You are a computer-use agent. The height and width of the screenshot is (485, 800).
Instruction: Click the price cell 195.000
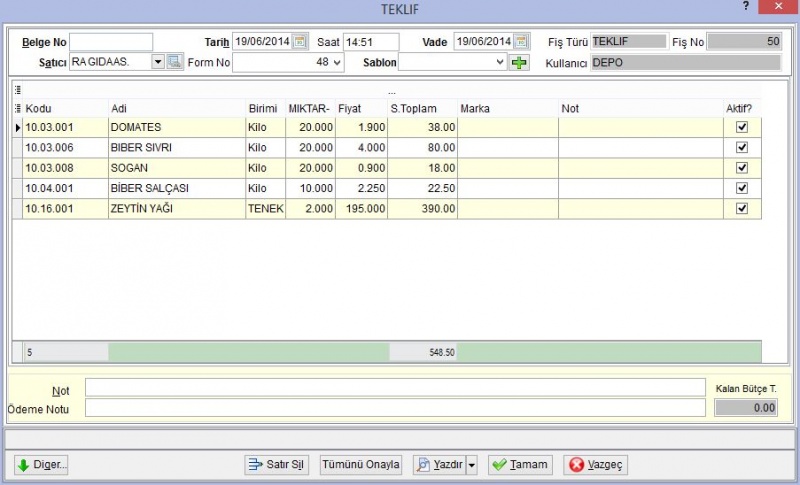(x=361, y=209)
